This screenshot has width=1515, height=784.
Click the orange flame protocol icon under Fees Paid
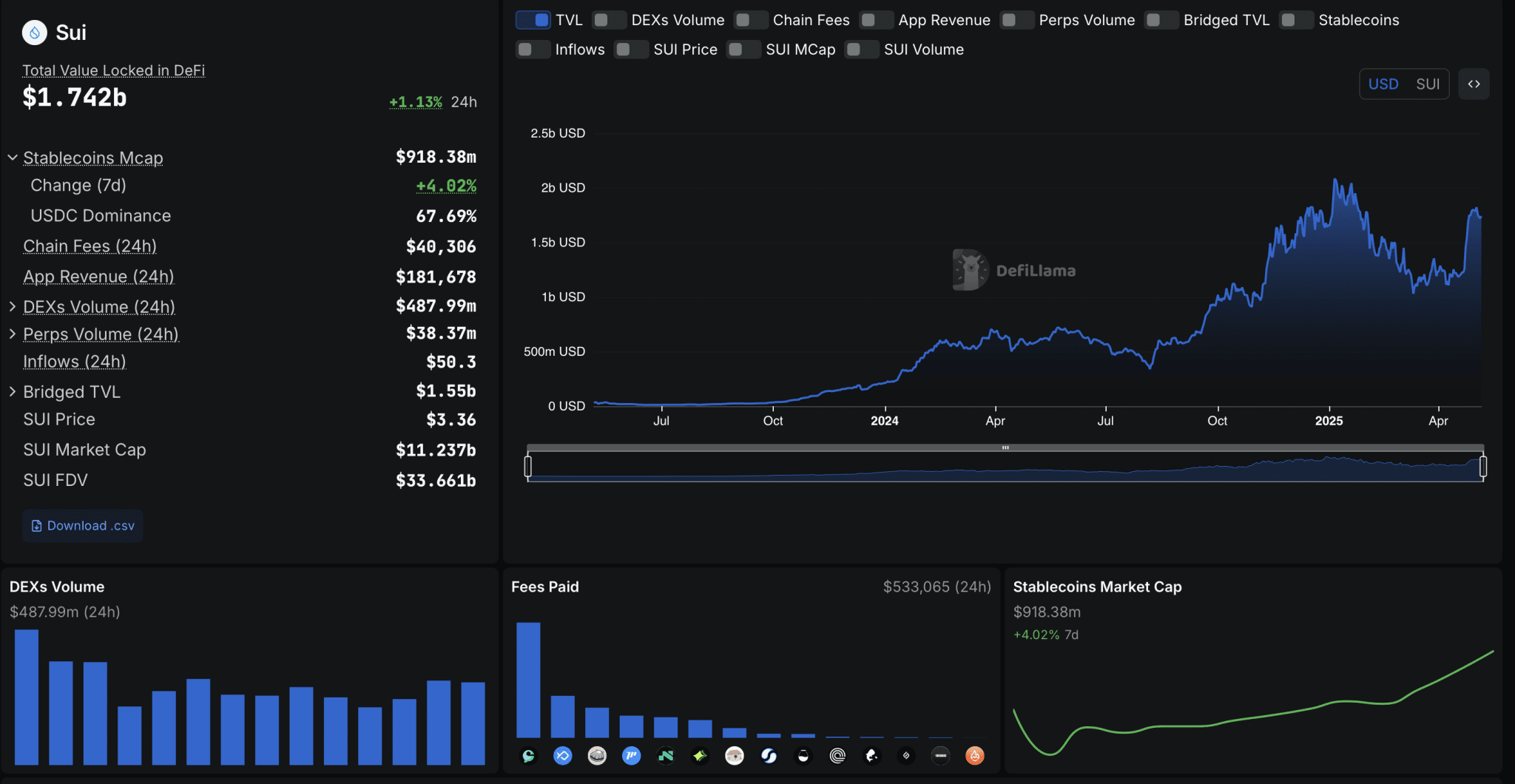pyautogui.click(x=975, y=755)
